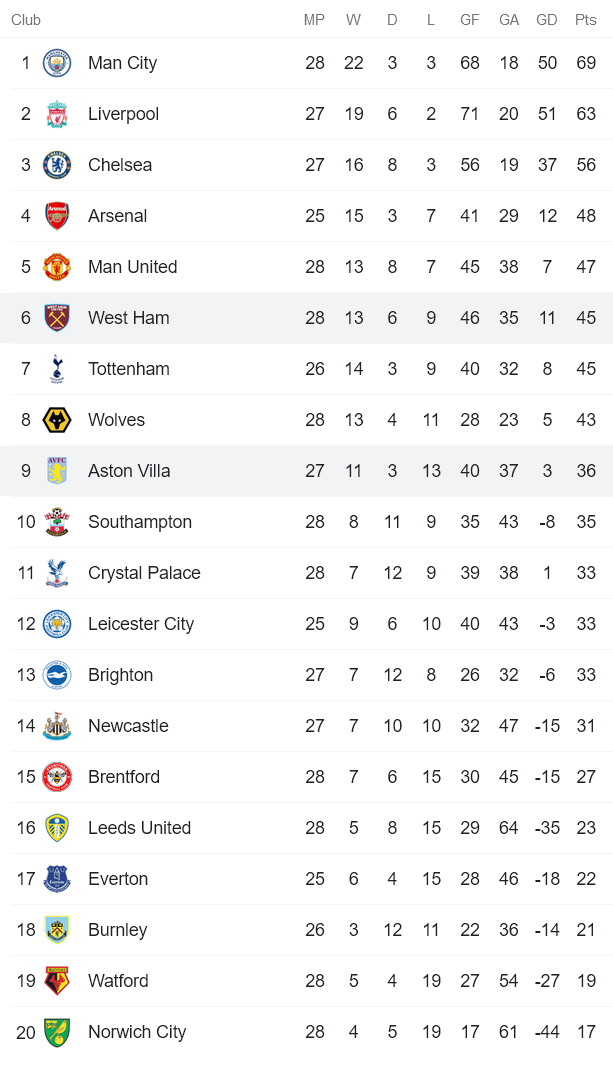Click the Tottenham cockerel logo
The height and width of the screenshot is (1069, 613).
[x=57, y=369]
